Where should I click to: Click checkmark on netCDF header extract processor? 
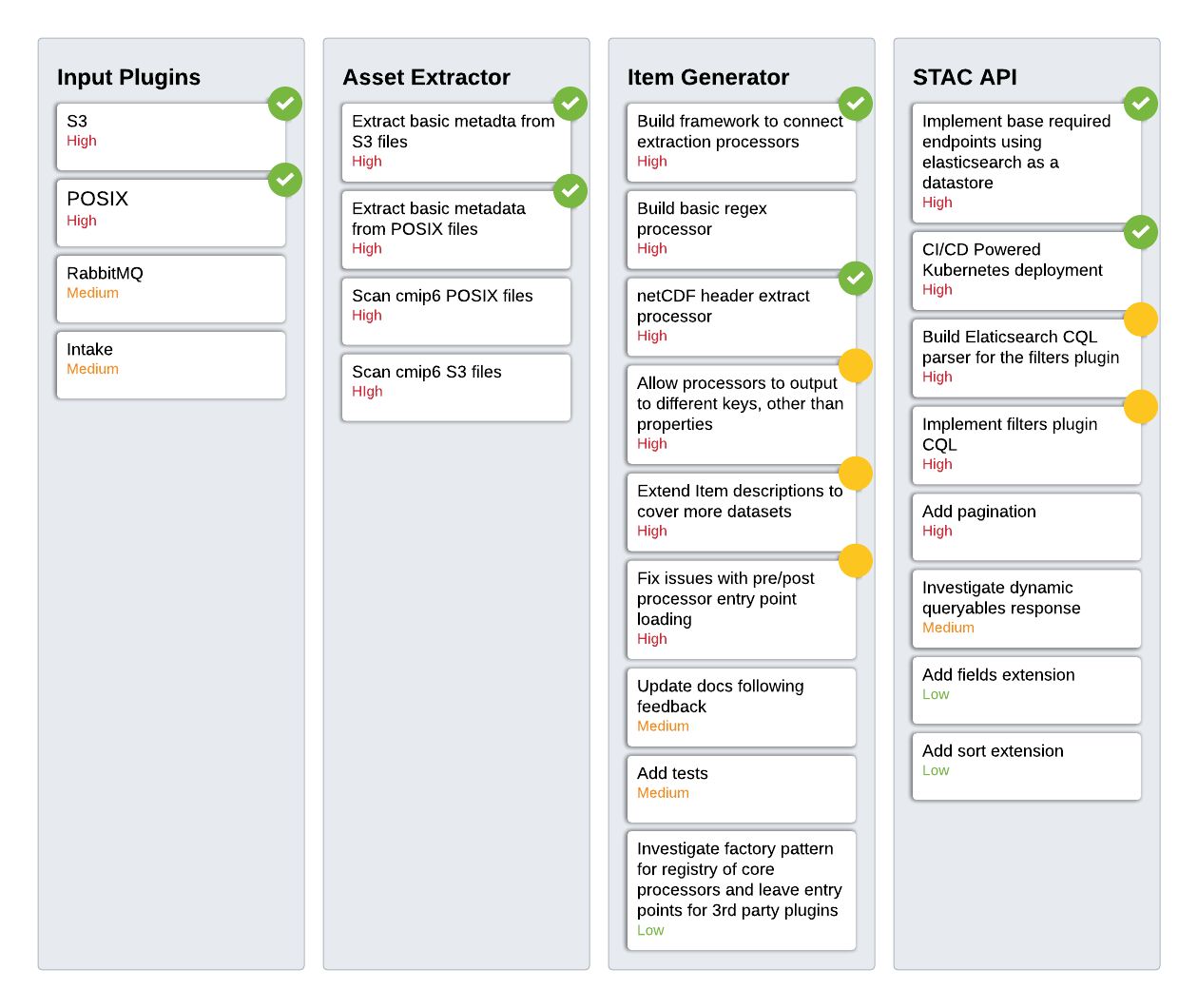(x=856, y=279)
